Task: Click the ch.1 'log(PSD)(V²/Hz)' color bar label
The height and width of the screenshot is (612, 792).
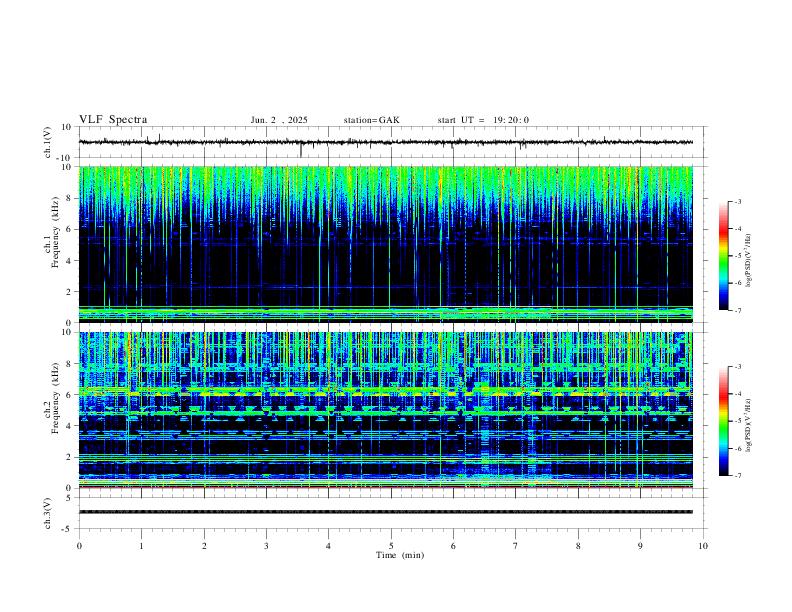Action: point(749,261)
